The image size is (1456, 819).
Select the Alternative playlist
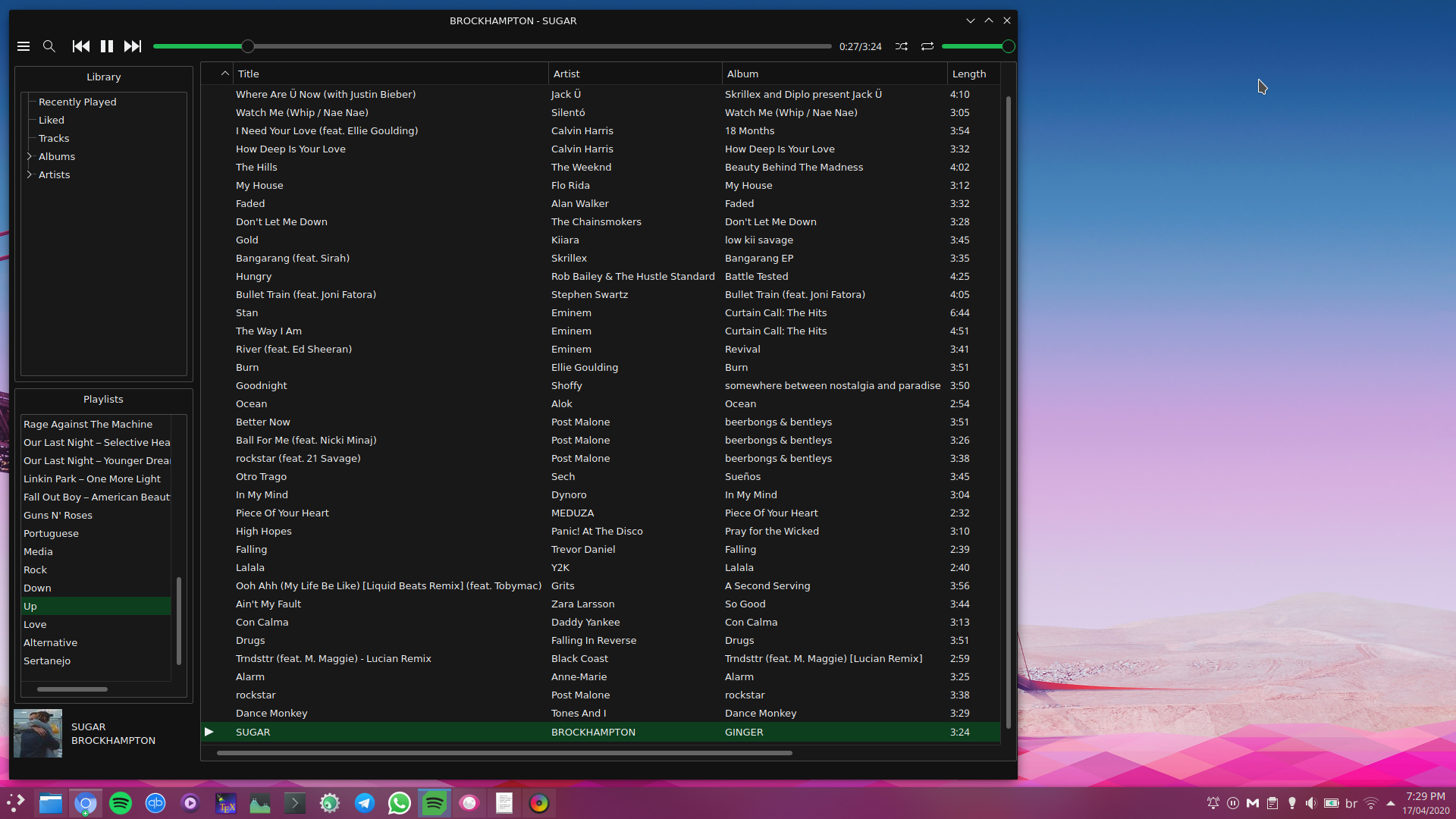coord(96,642)
